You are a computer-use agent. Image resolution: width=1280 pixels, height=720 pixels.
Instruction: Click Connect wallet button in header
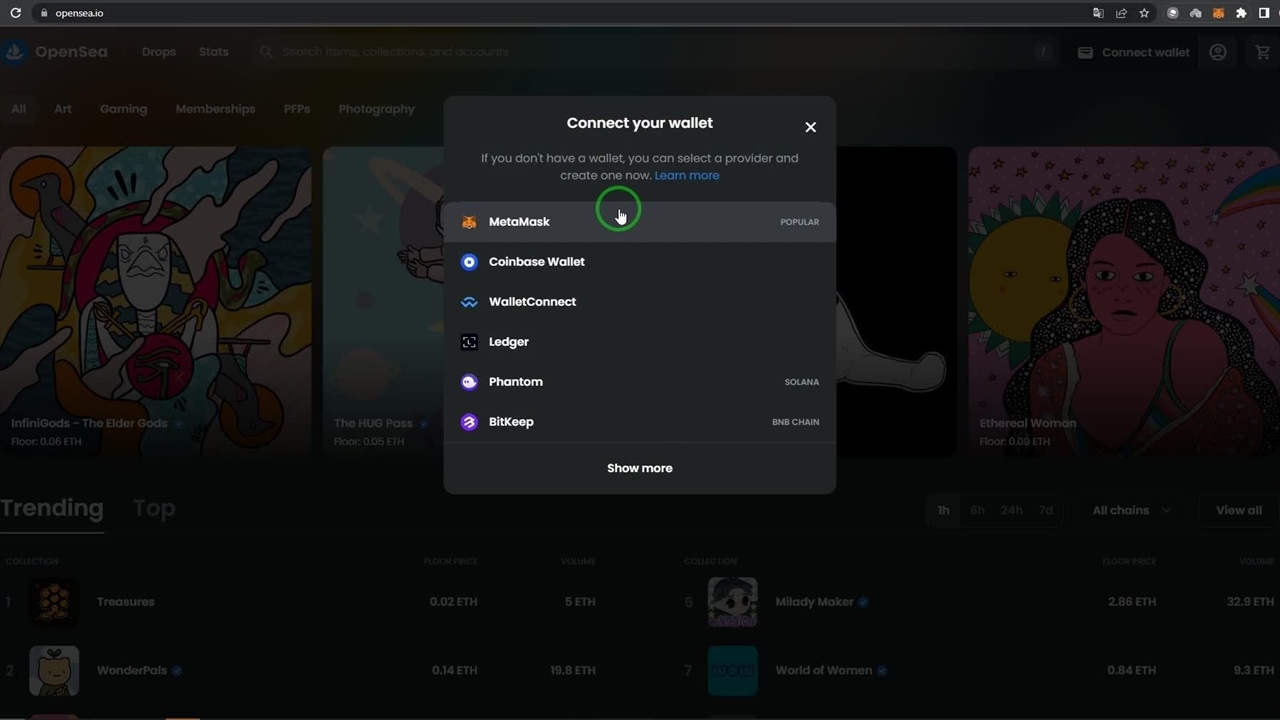tap(1134, 52)
